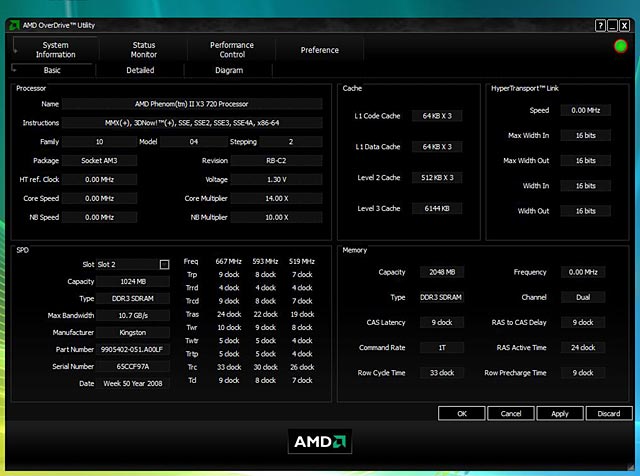The image size is (640, 476).
Task: Click the Date value Week 50 Year 2008
Action: 133,384
